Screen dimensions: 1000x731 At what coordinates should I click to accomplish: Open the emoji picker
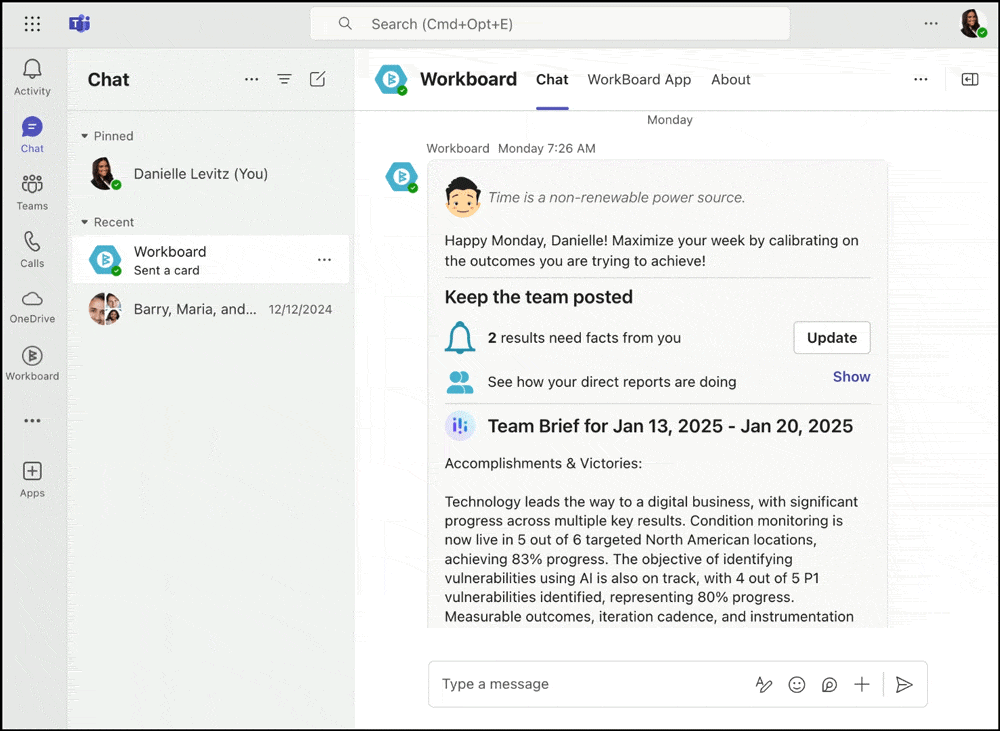[x=797, y=684]
